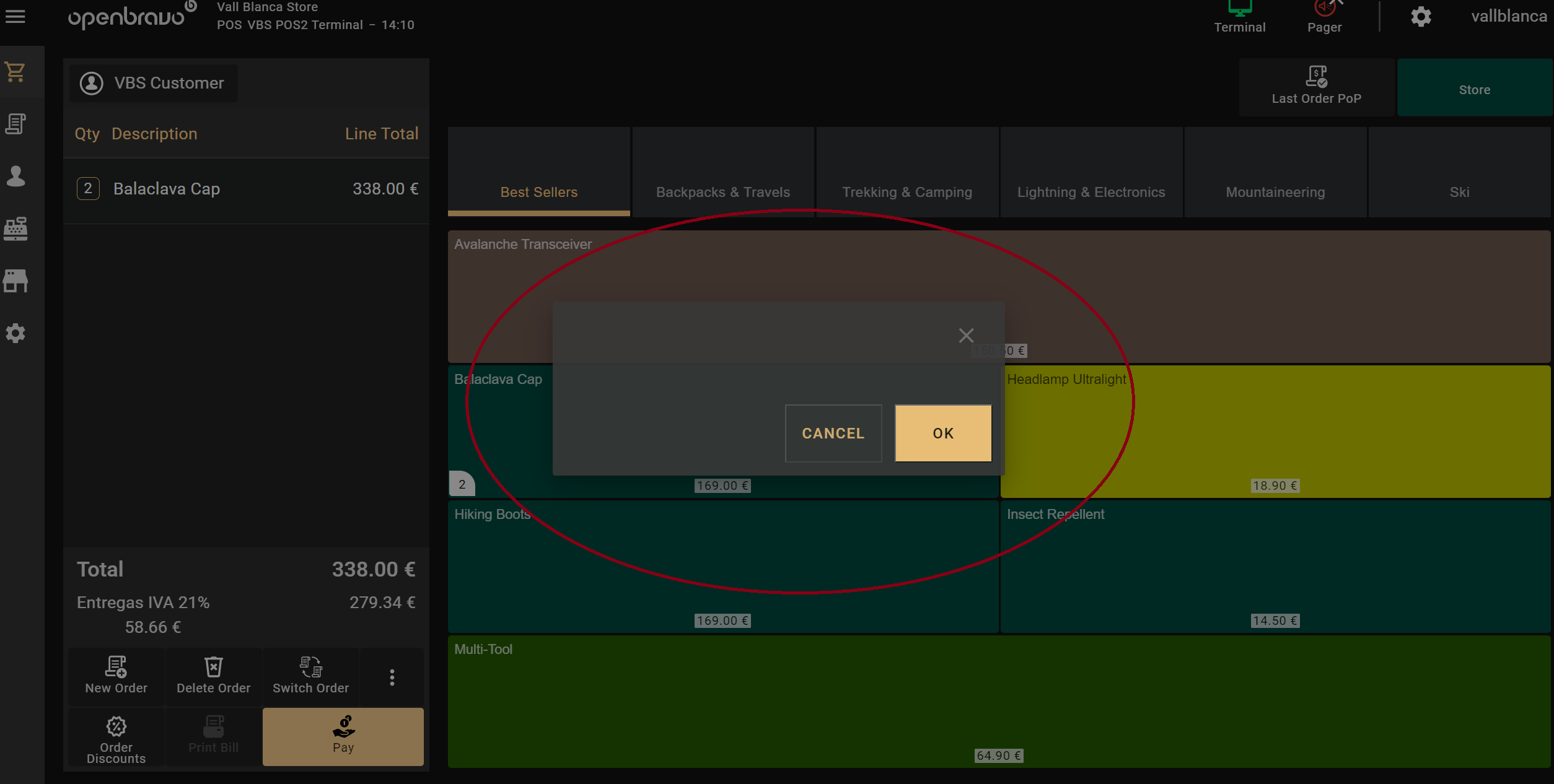Select the VBS Customer selector
This screenshot has height=784, width=1554.
[154, 83]
